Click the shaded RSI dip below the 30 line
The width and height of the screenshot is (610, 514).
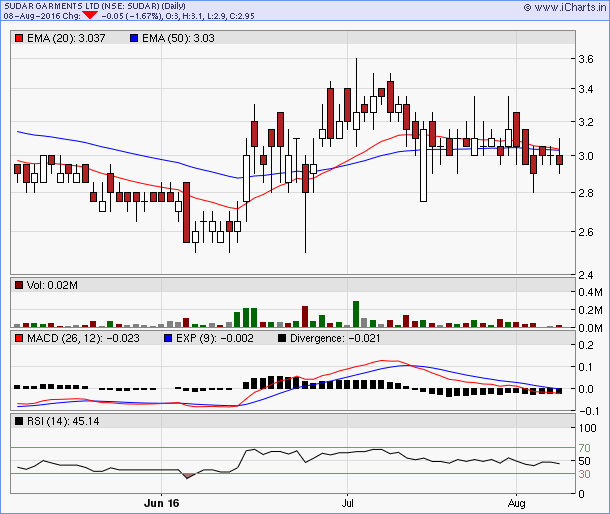coord(188,476)
